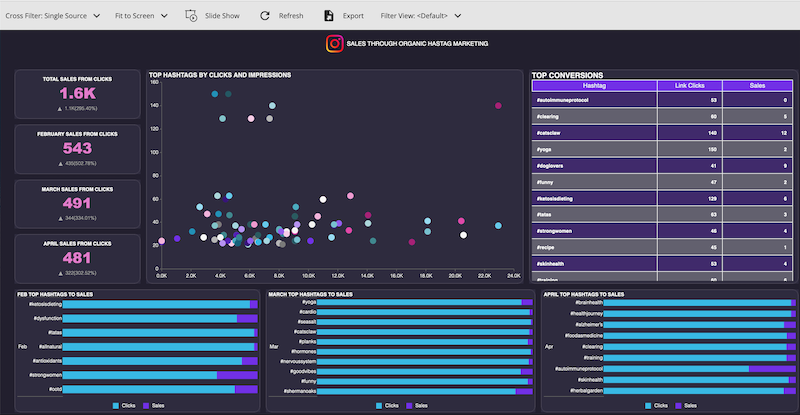
Task: Select the #doglovers row in Top Conversions
Action: pyautogui.click(x=660, y=165)
